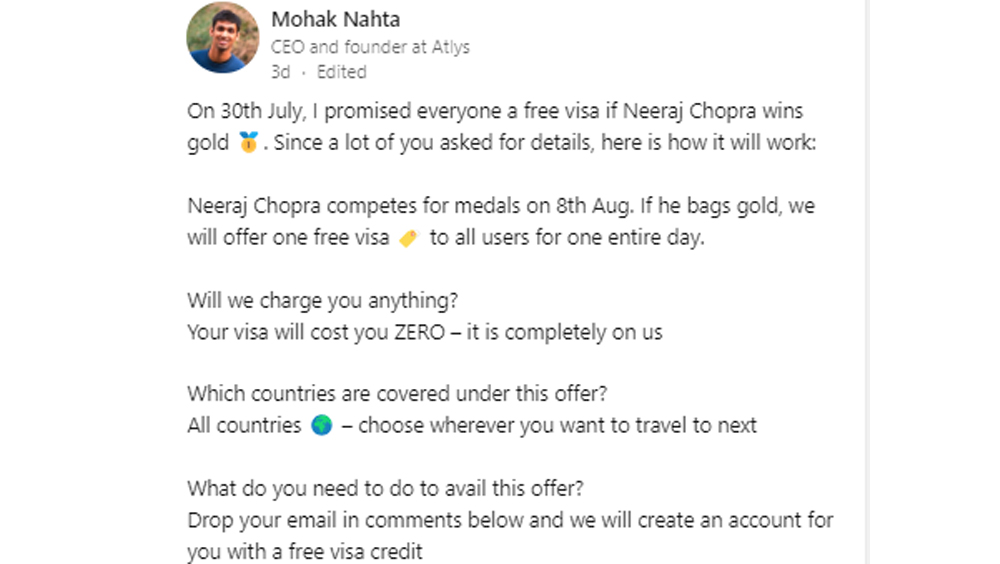Click the 'Drop your email in comments' line
The height and width of the screenshot is (564, 1000).
[510, 521]
